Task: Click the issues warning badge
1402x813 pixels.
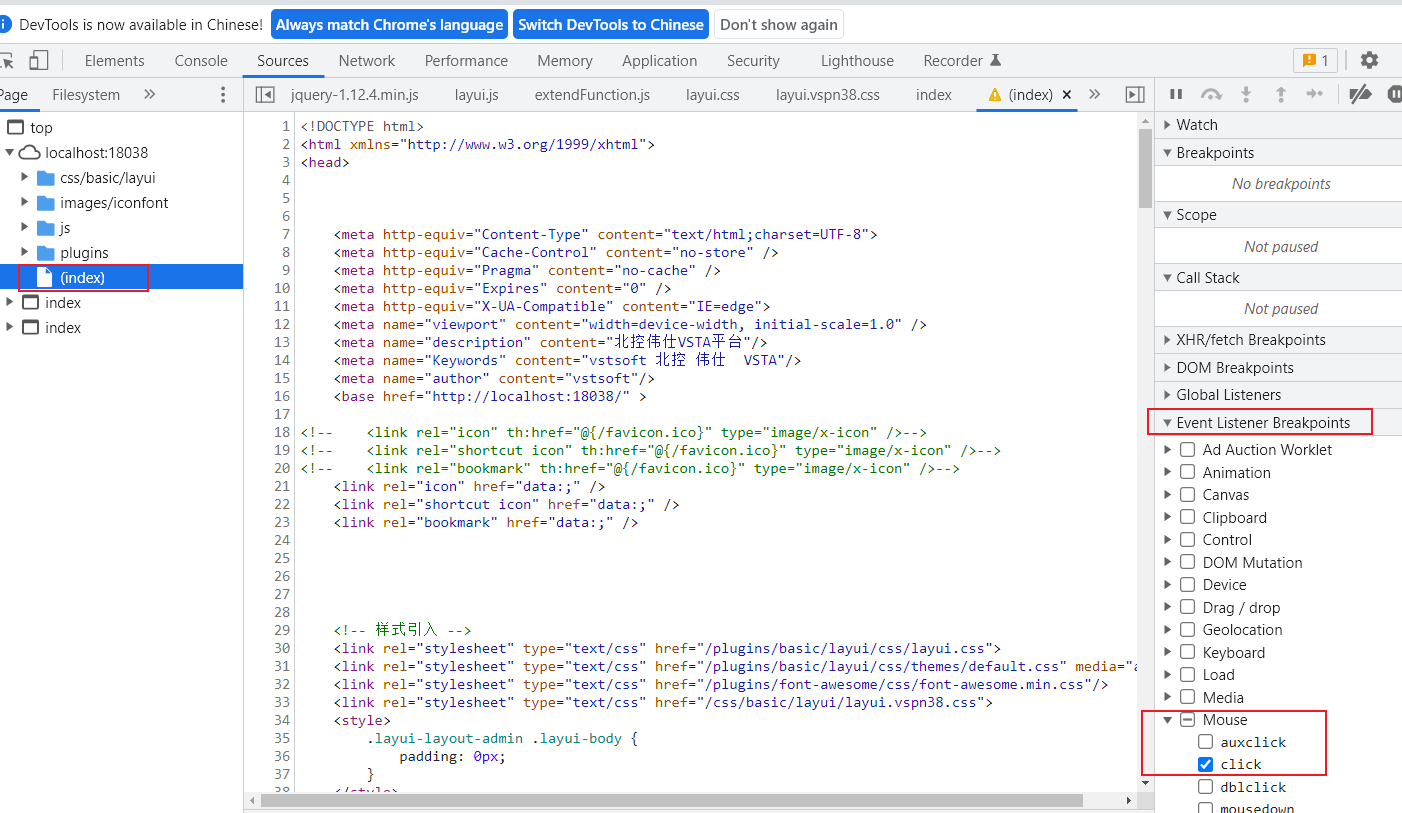Action: coord(1315,60)
